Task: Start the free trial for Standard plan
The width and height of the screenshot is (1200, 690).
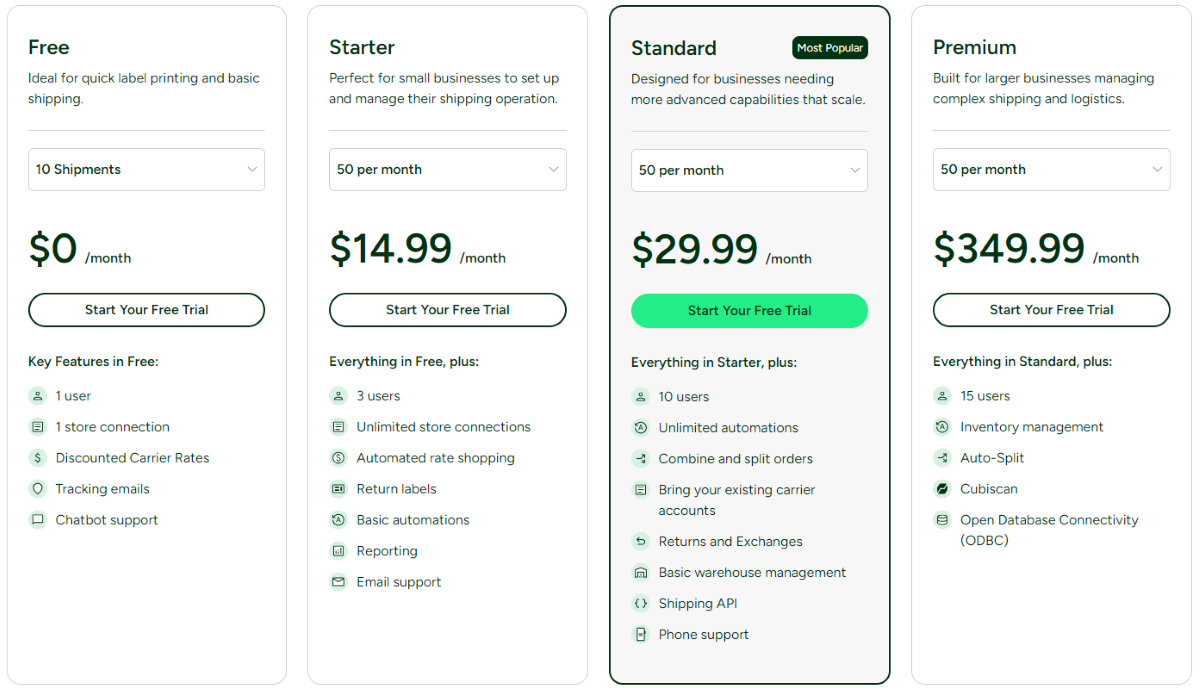Action: tap(749, 311)
